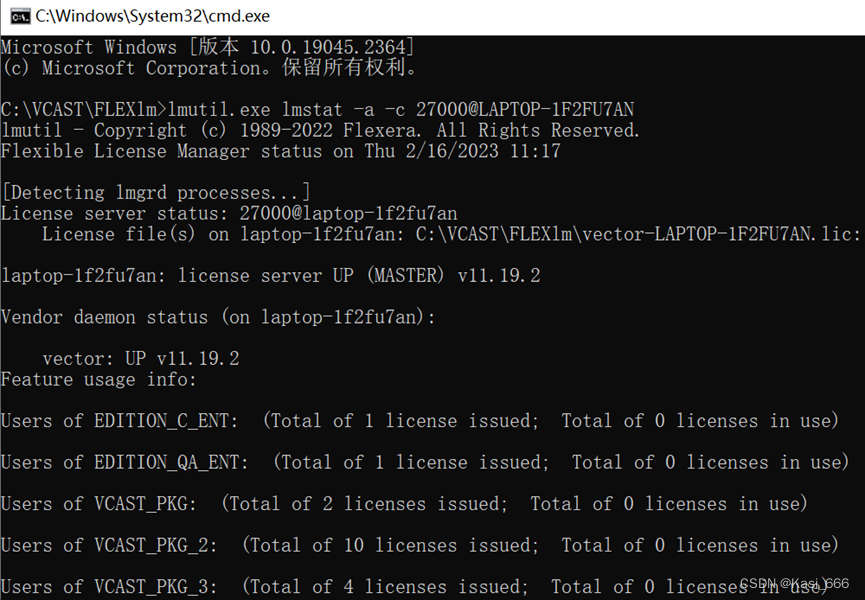Click the lmutil.exe lmstat command line
Image resolution: width=865 pixels, height=600 pixels.
(318, 109)
